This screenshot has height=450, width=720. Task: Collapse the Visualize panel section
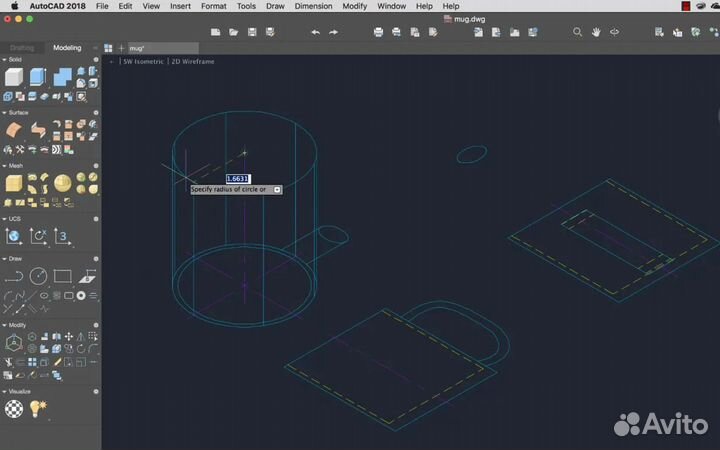pyautogui.click(x=4, y=392)
